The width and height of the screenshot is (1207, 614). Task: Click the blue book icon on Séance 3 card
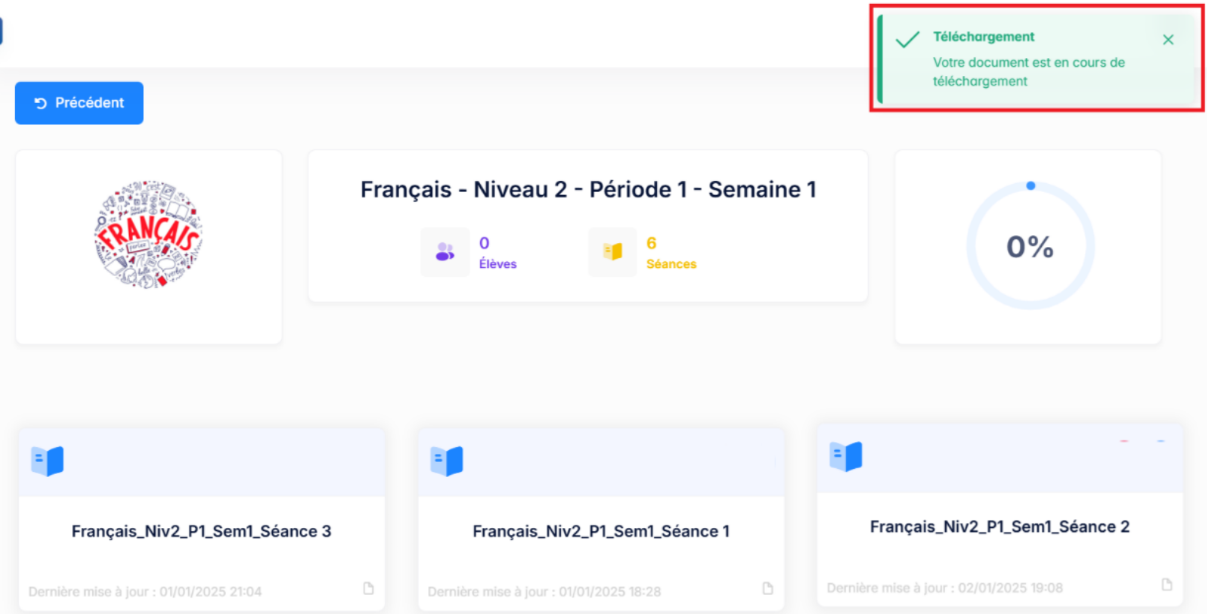(x=47, y=461)
